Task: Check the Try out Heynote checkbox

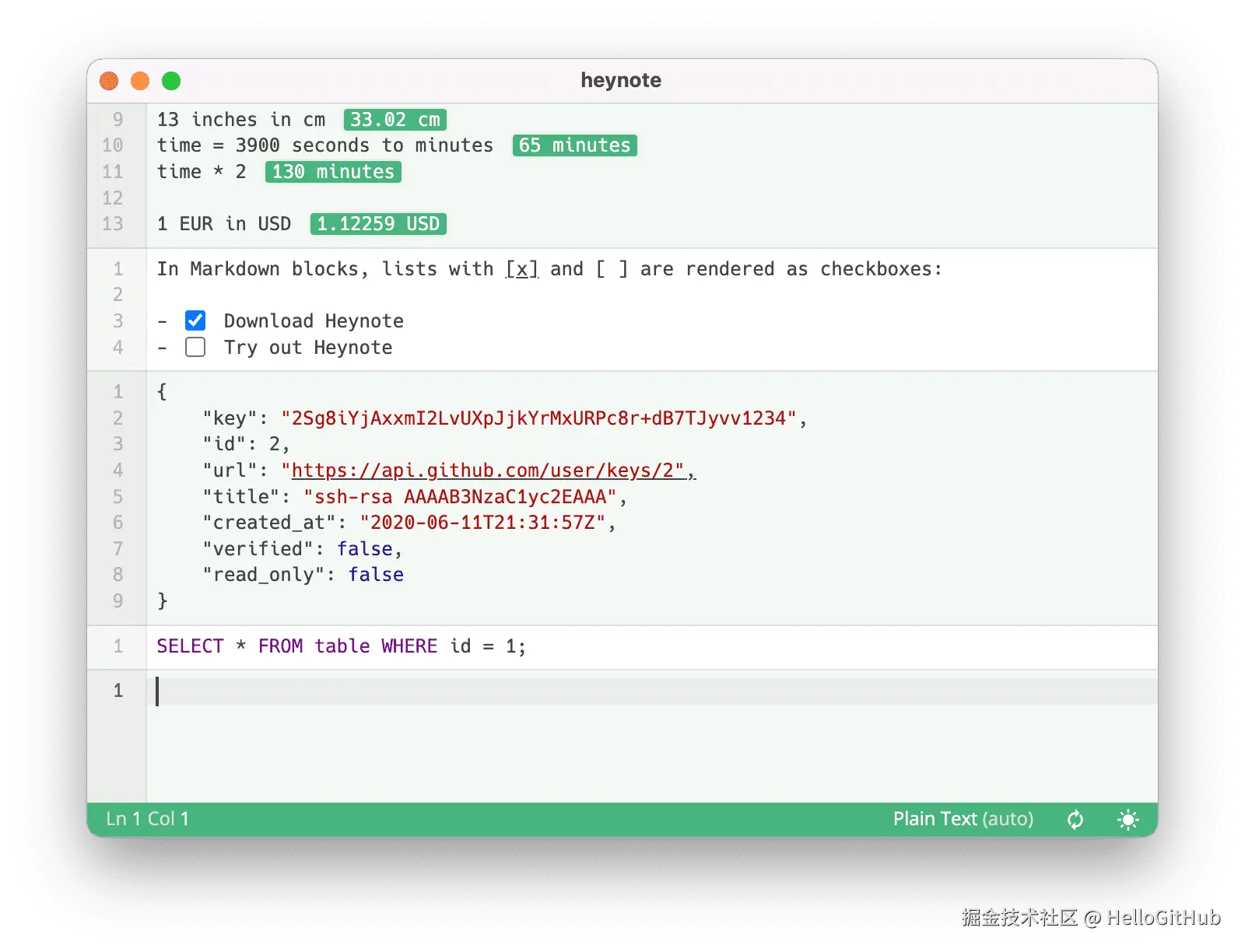Action: [x=195, y=347]
